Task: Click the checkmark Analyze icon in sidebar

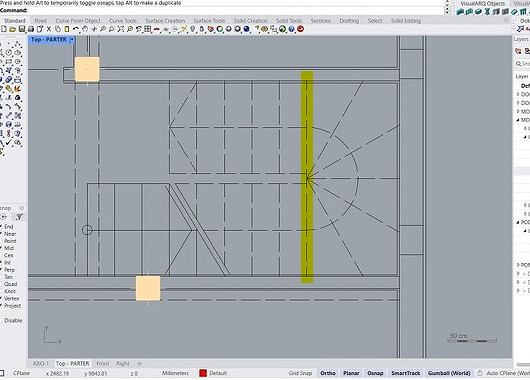Action: point(8,143)
